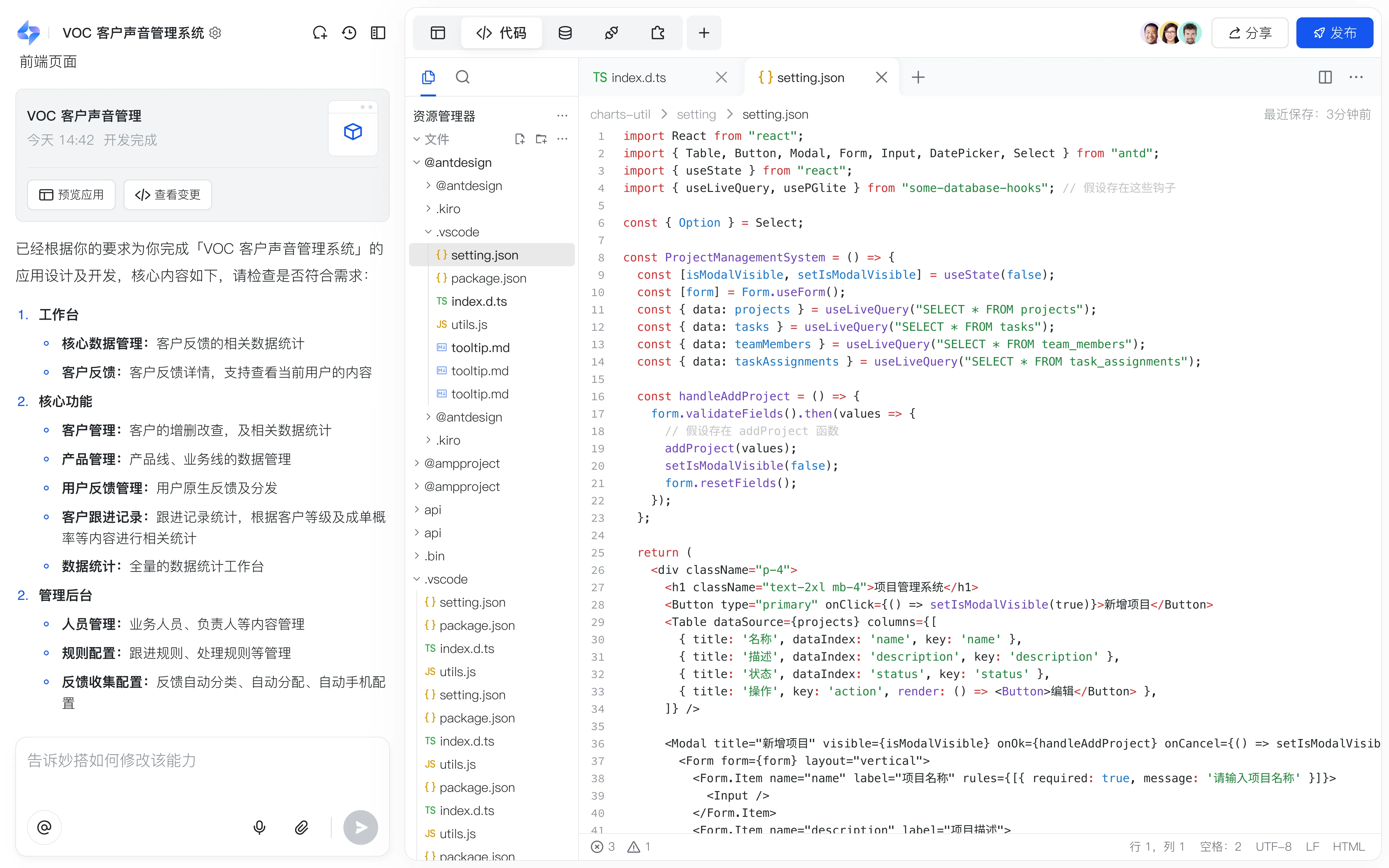Open the editor more options ellipsis
The image size is (1389, 868).
(x=1356, y=77)
